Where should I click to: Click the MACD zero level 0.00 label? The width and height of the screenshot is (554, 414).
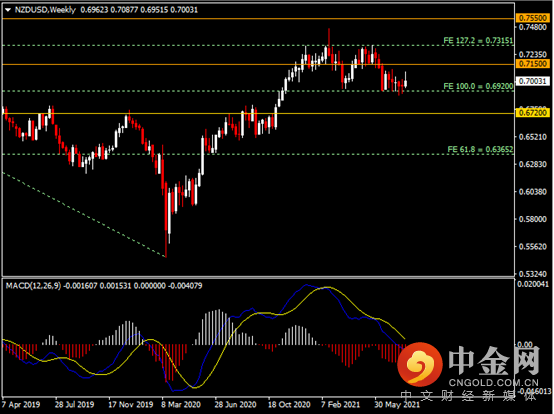point(525,344)
